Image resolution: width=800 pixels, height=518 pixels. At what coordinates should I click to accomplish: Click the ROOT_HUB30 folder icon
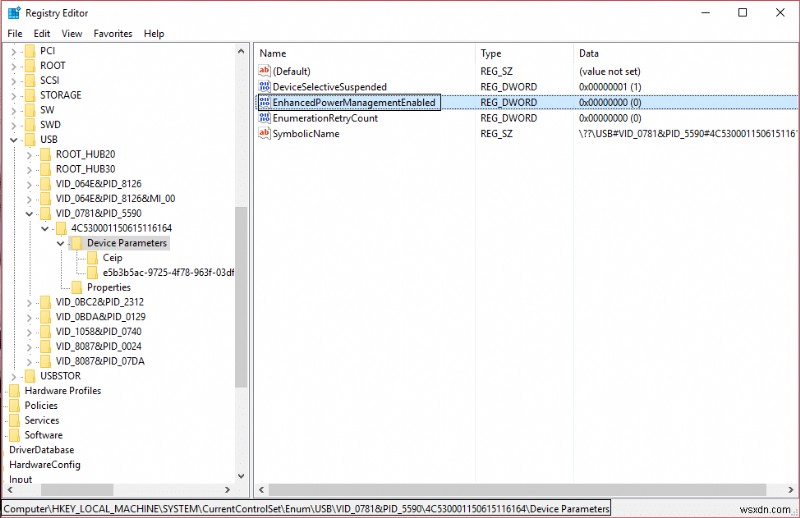46,169
